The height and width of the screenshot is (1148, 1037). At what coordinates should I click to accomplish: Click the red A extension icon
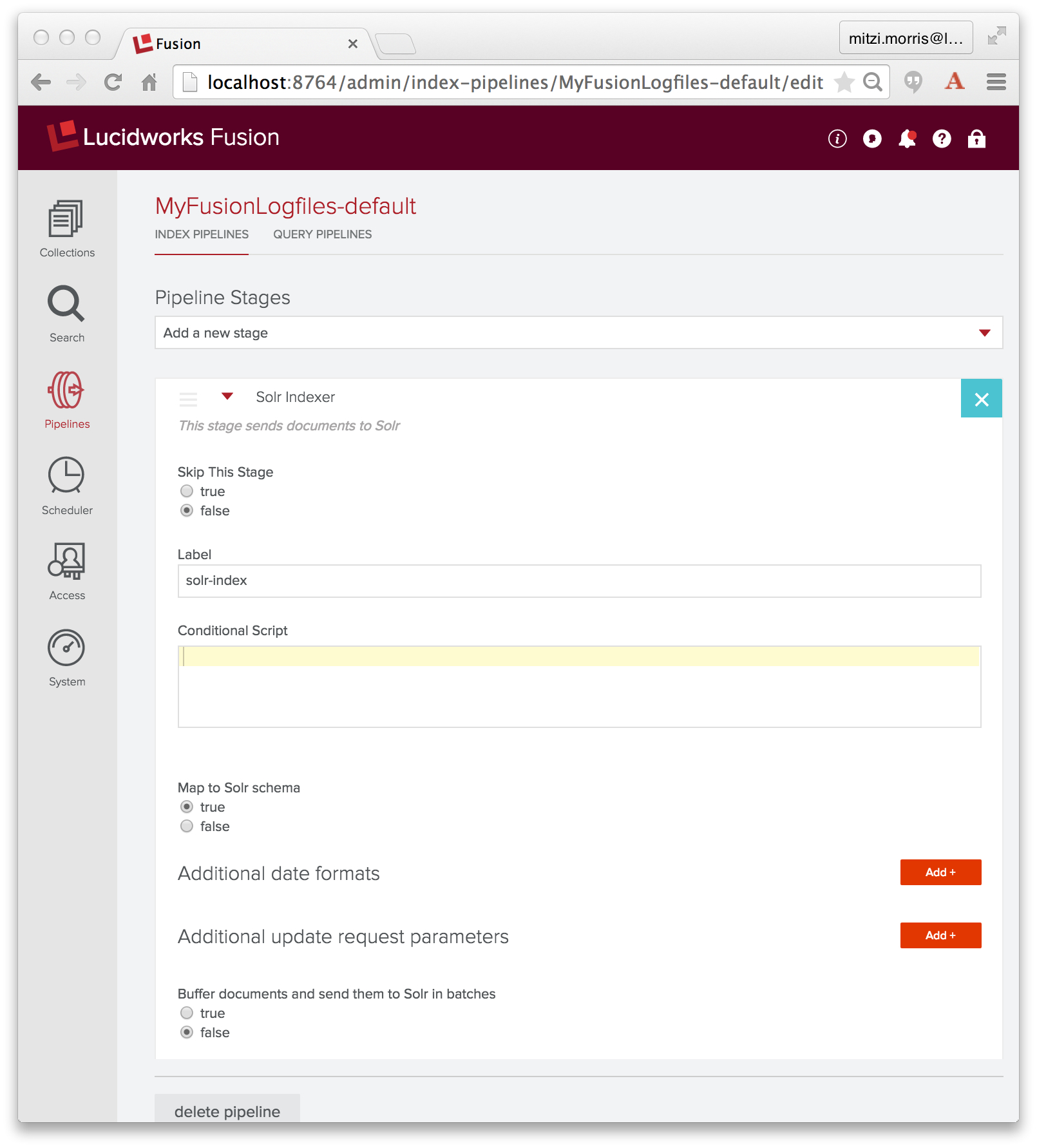click(x=955, y=81)
